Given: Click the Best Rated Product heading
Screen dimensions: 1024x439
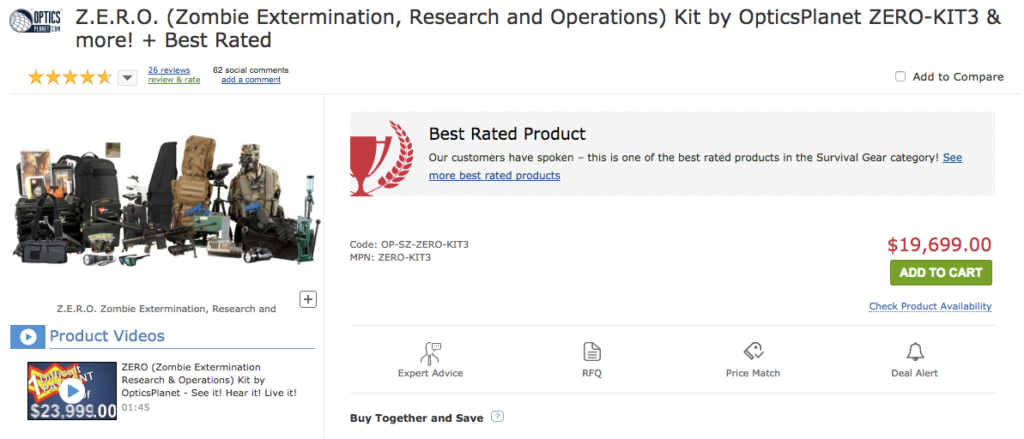Looking at the screenshot, I should coord(507,134).
